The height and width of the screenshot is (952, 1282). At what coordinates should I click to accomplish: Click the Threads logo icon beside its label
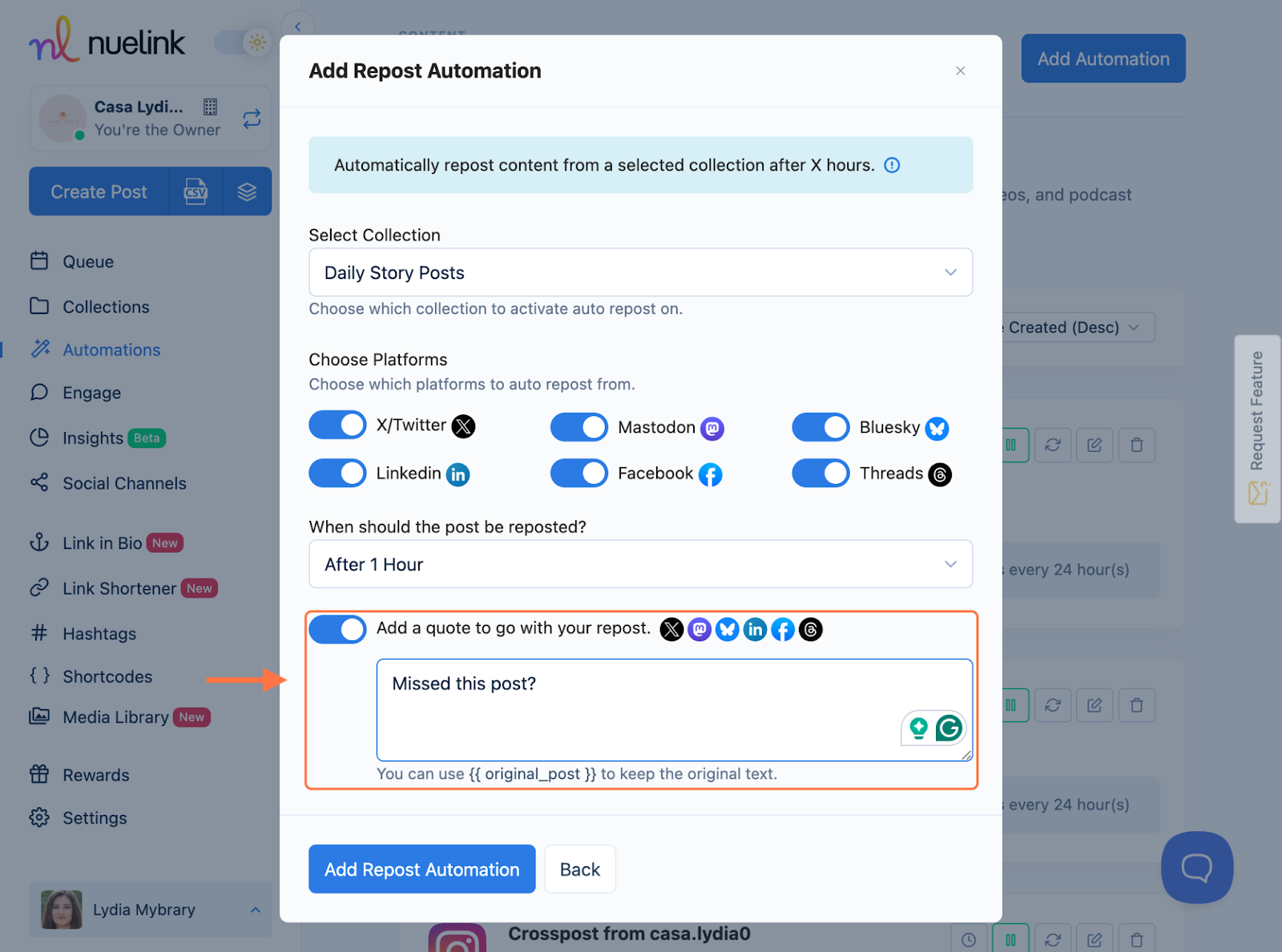point(940,474)
